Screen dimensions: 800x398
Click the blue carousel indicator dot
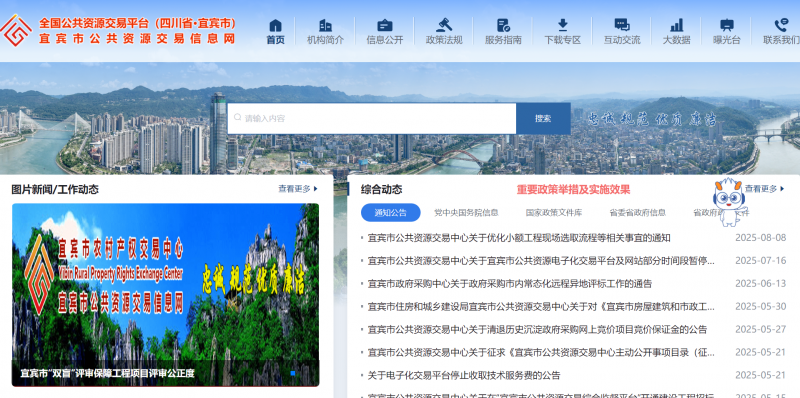(293, 374)
